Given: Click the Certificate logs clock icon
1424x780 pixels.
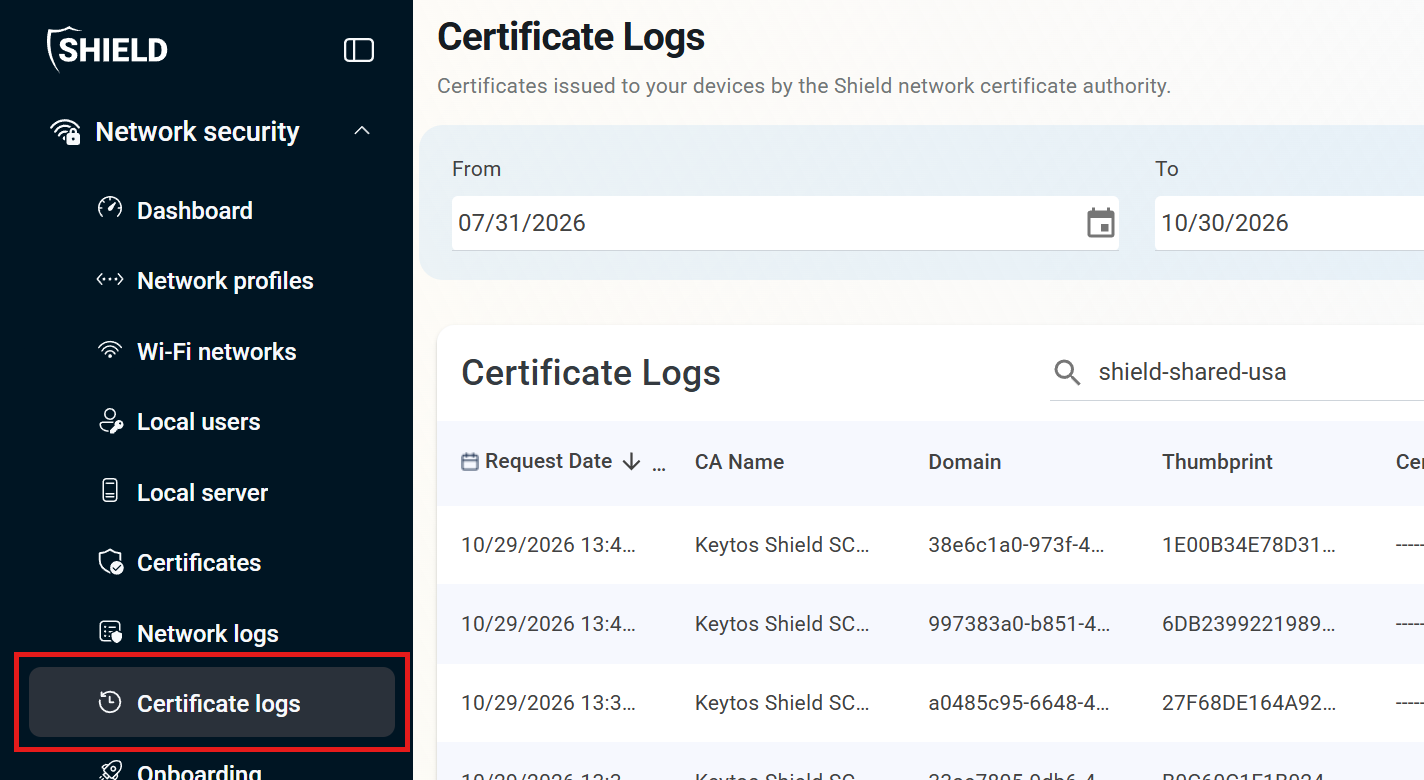Looking at the screenshot, I should 110,702.
